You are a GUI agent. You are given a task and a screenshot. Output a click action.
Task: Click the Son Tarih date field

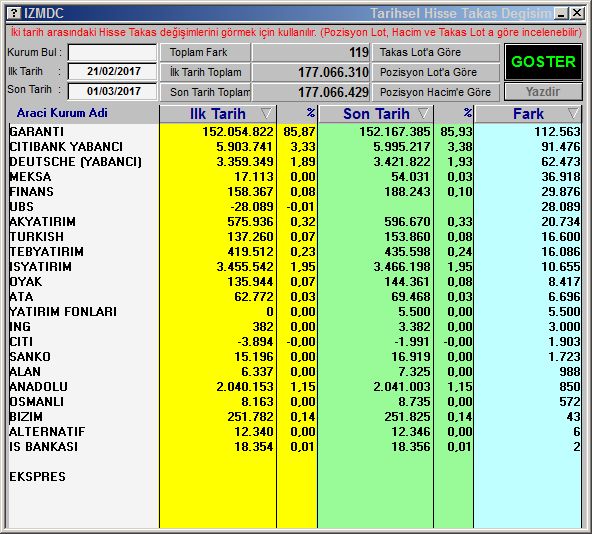tap(112, 91)
